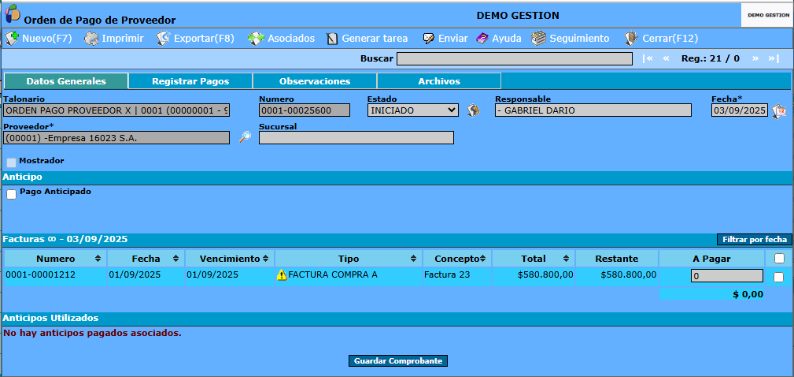Screen dimensions: 794x377
Task: Click the Sucursal field
Action: tap(356, 138)
